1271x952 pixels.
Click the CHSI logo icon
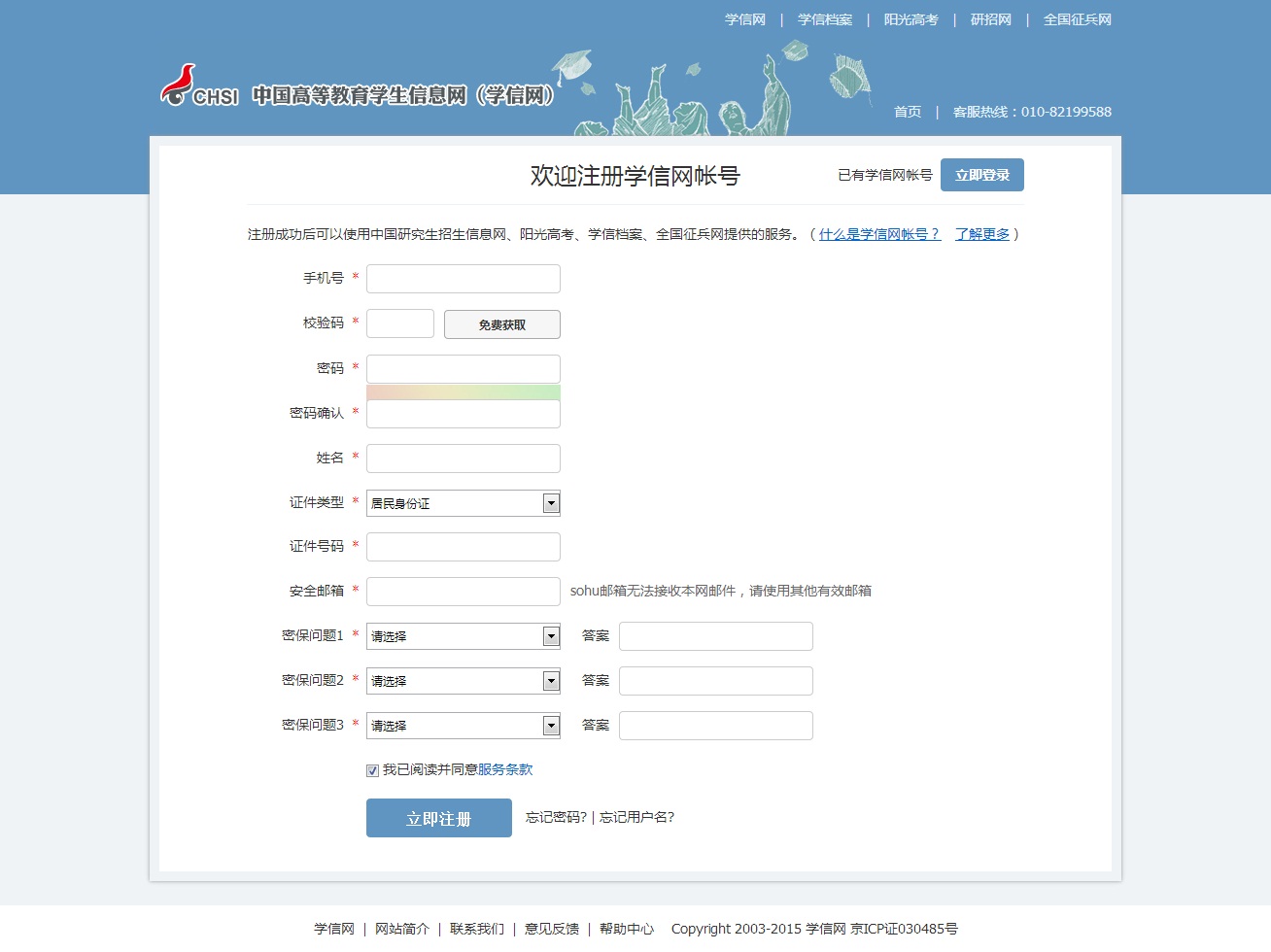(x=199, y=85)
